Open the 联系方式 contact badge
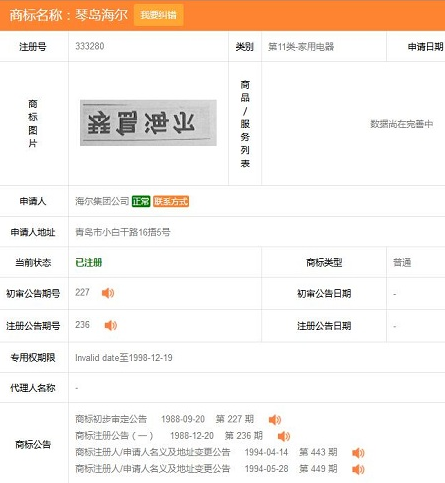This screenshot has width=445, height=483. click(x=171, y=201)
